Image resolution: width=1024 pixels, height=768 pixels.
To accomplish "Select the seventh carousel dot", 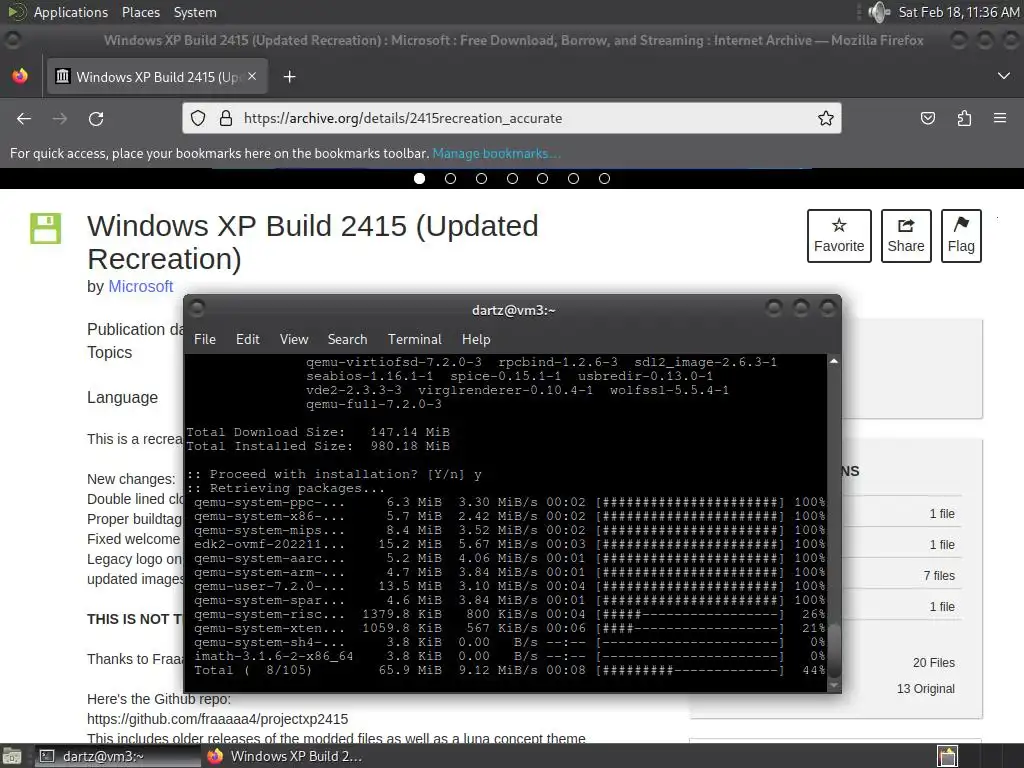I will (604, 178).
